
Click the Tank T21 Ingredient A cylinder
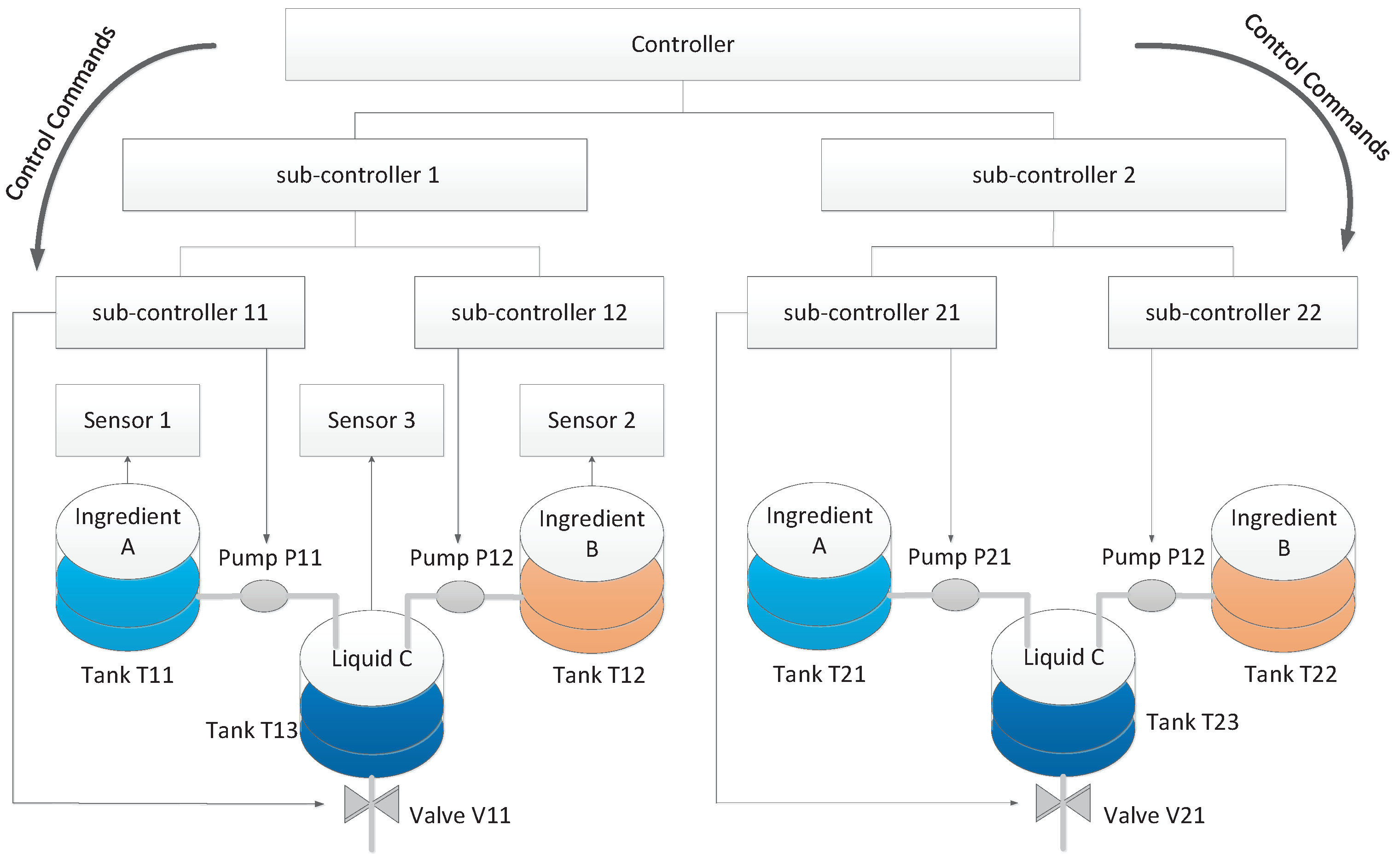click(x=819, y=568)
